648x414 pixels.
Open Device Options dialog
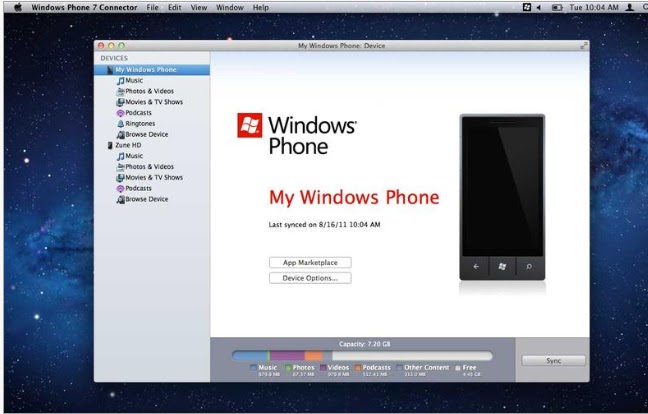click(310, 278)
